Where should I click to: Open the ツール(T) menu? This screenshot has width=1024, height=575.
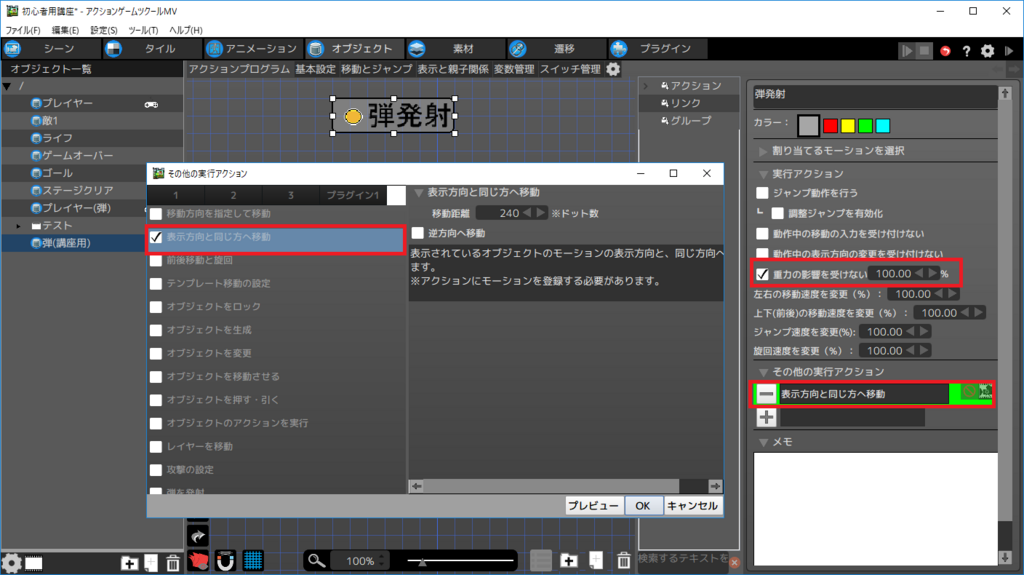click(142, 30)
